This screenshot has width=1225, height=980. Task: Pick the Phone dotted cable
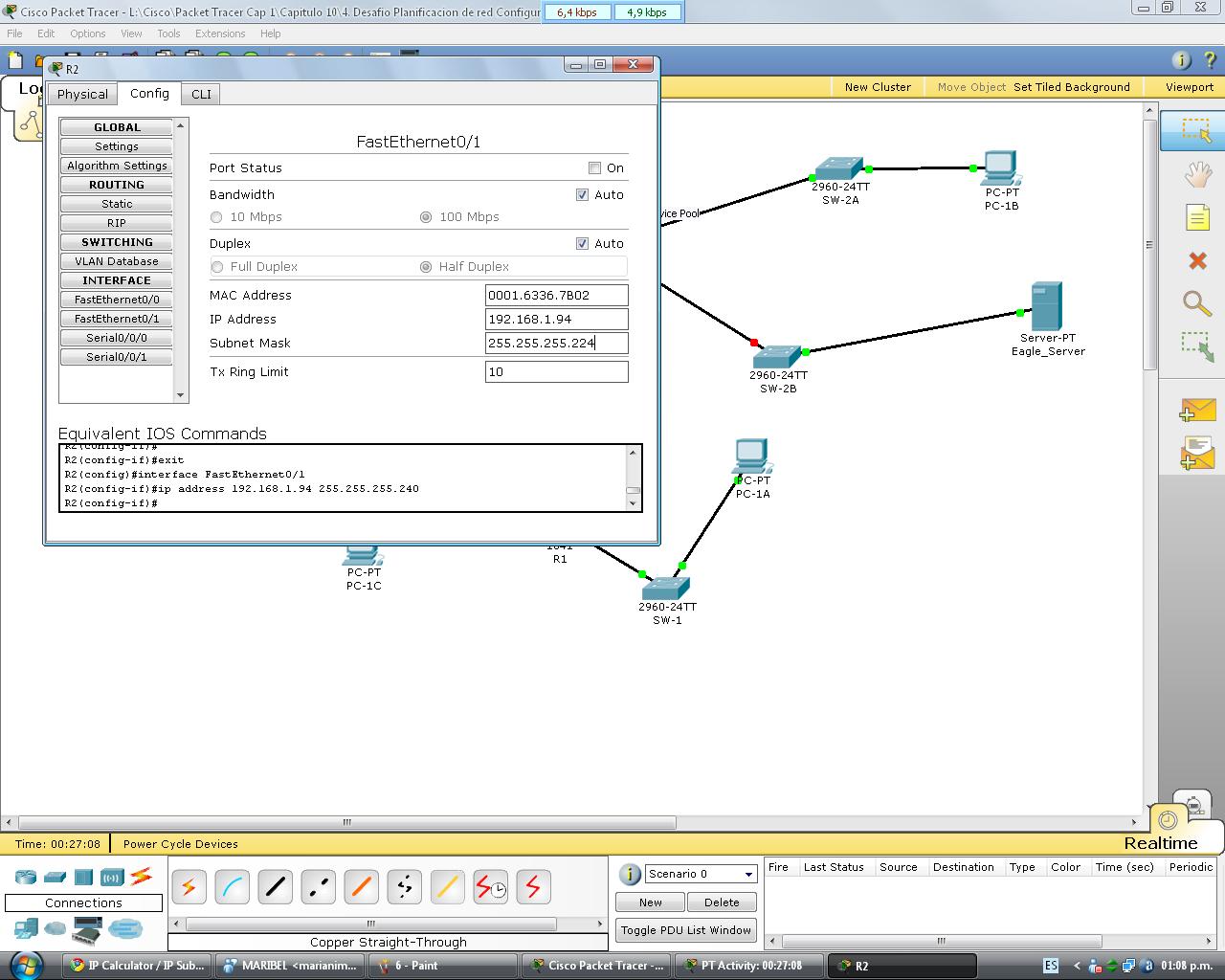click(404, 887)
